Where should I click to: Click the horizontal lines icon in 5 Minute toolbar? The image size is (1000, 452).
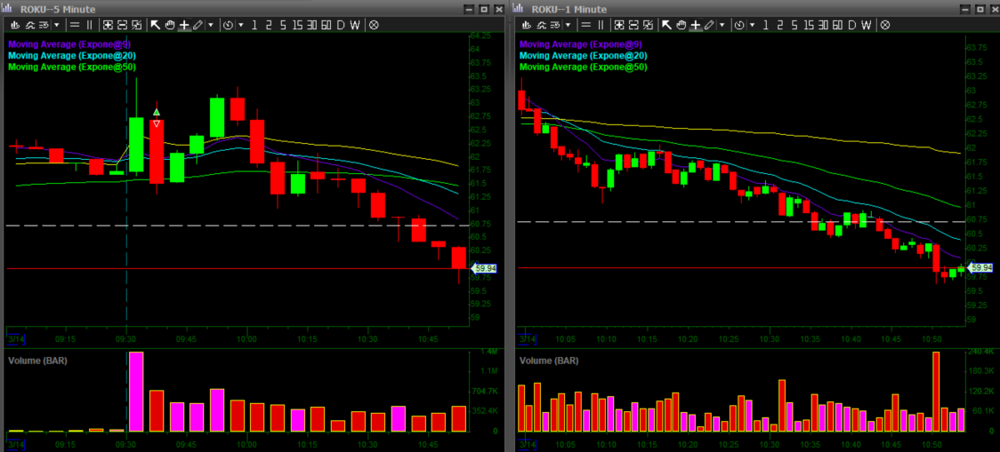75,24
